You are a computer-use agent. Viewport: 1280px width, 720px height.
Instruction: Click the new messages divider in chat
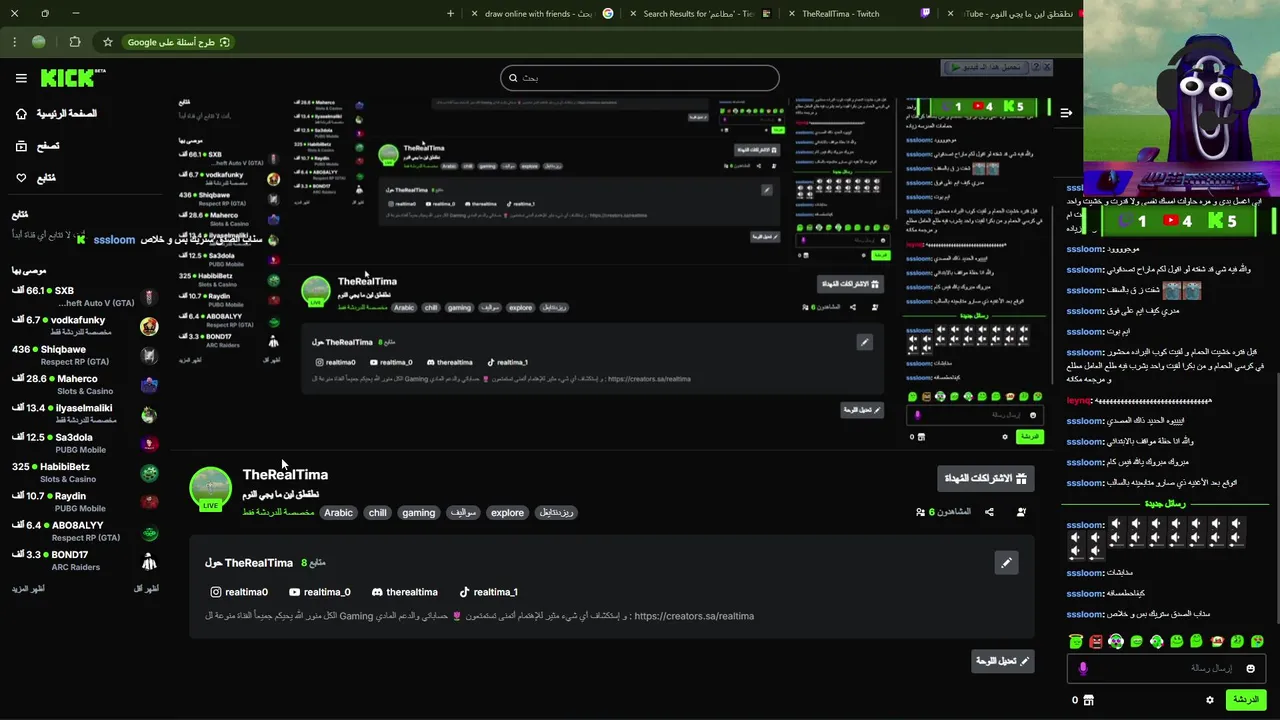(1164, 504)
